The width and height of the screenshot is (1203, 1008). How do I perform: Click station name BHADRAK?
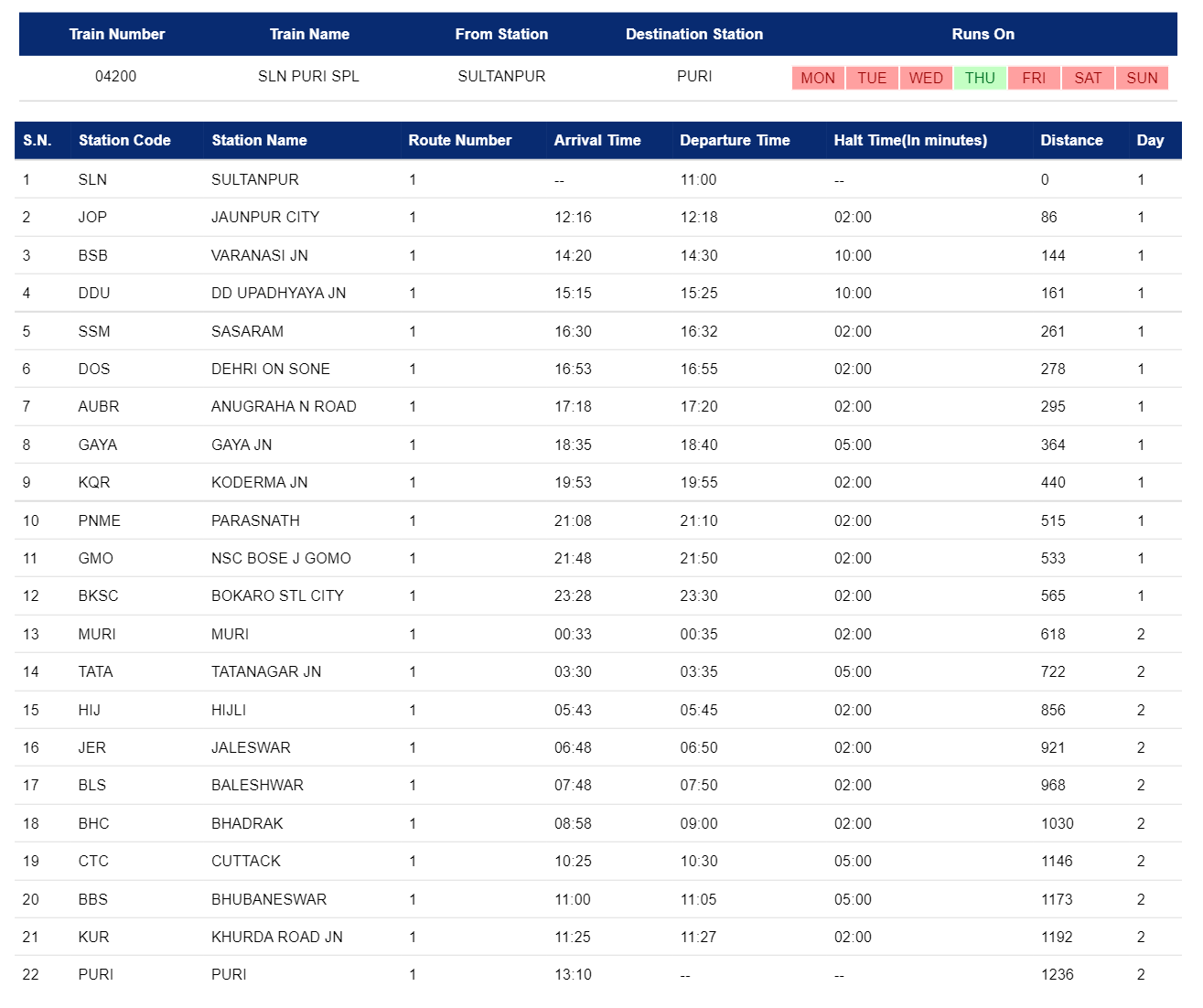click(x=247, y=823)
